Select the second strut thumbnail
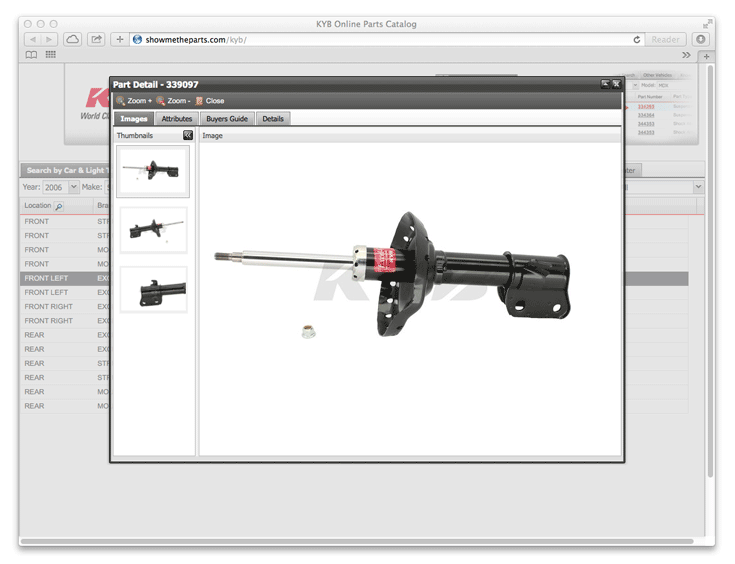The width and height of the screenshot is (735, 564). pos(153,230)
